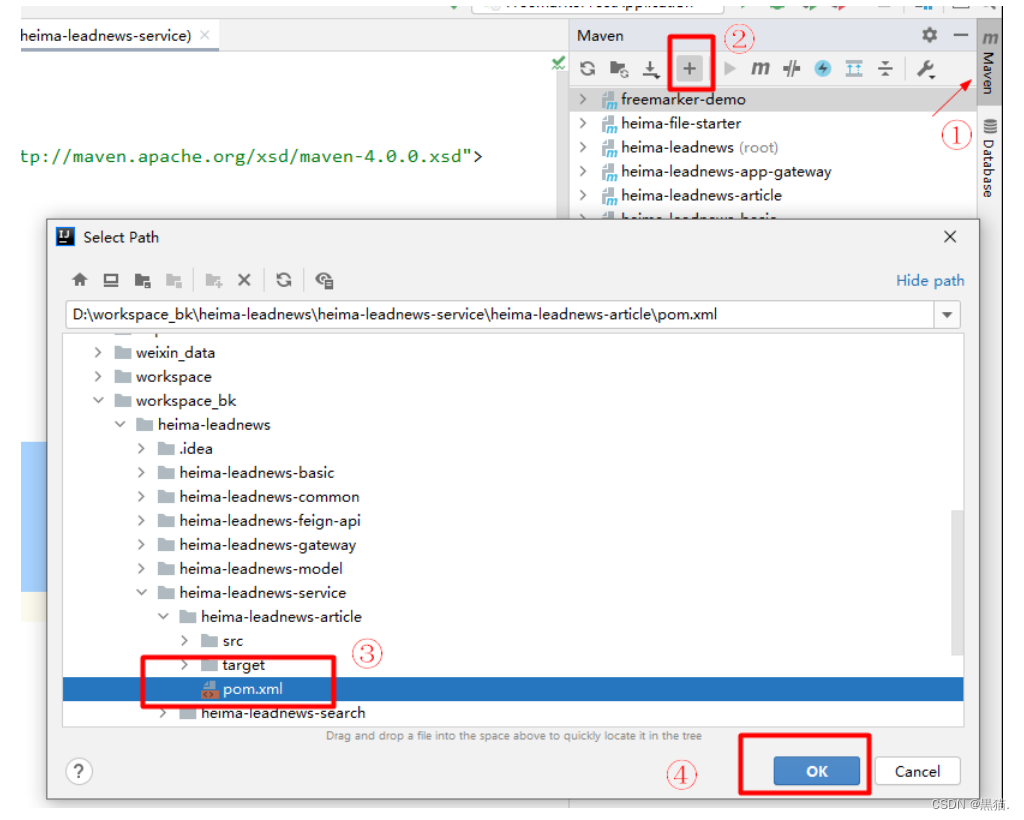Click Add Maven Projects plus icon
1024x820 pixels.
coord(690,68)
